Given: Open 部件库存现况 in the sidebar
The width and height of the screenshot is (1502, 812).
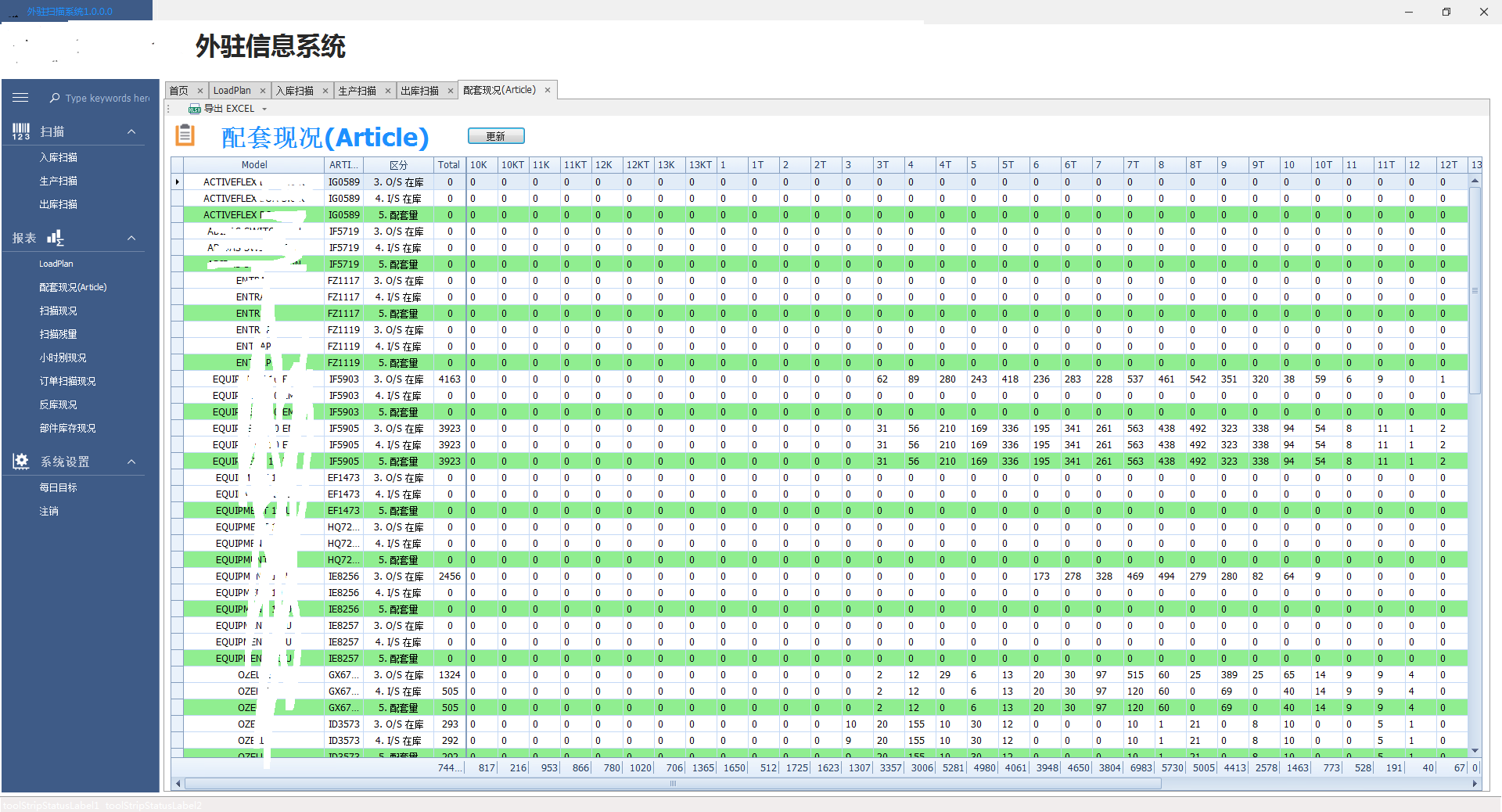Looking at the screenshot, I should [x=68, y=428].
